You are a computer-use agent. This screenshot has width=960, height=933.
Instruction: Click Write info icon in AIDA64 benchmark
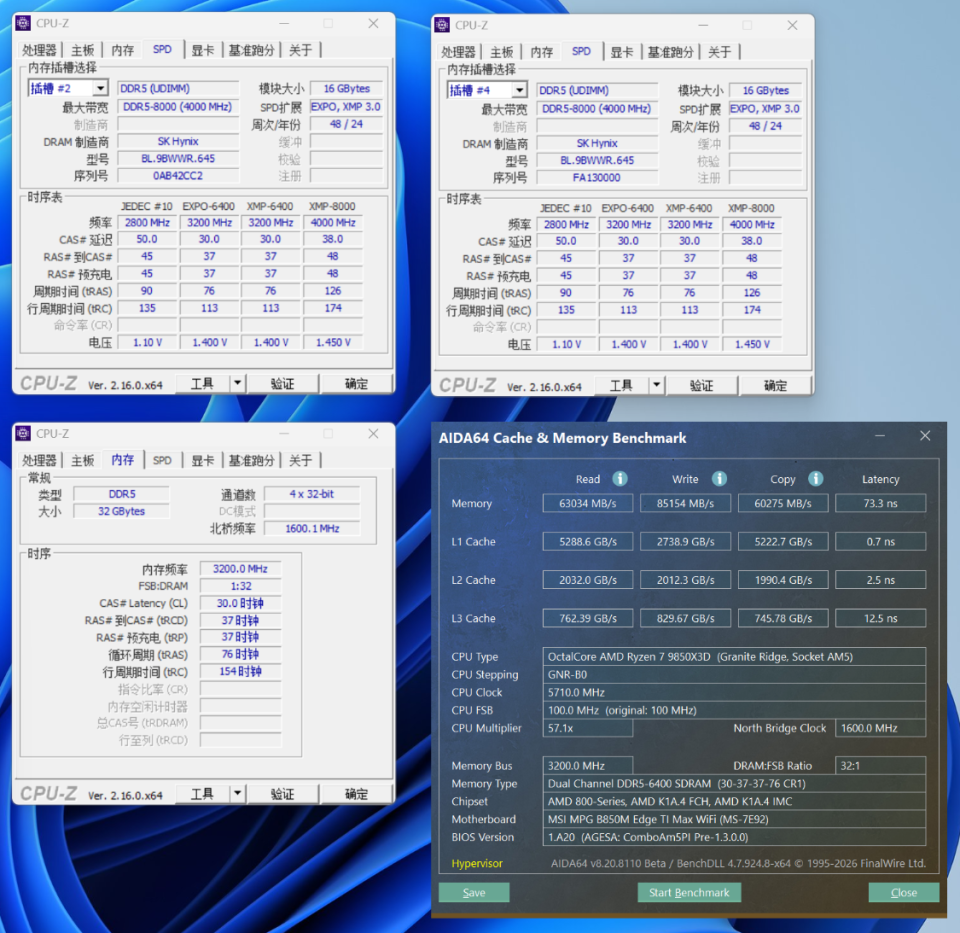tap(719, 479)
